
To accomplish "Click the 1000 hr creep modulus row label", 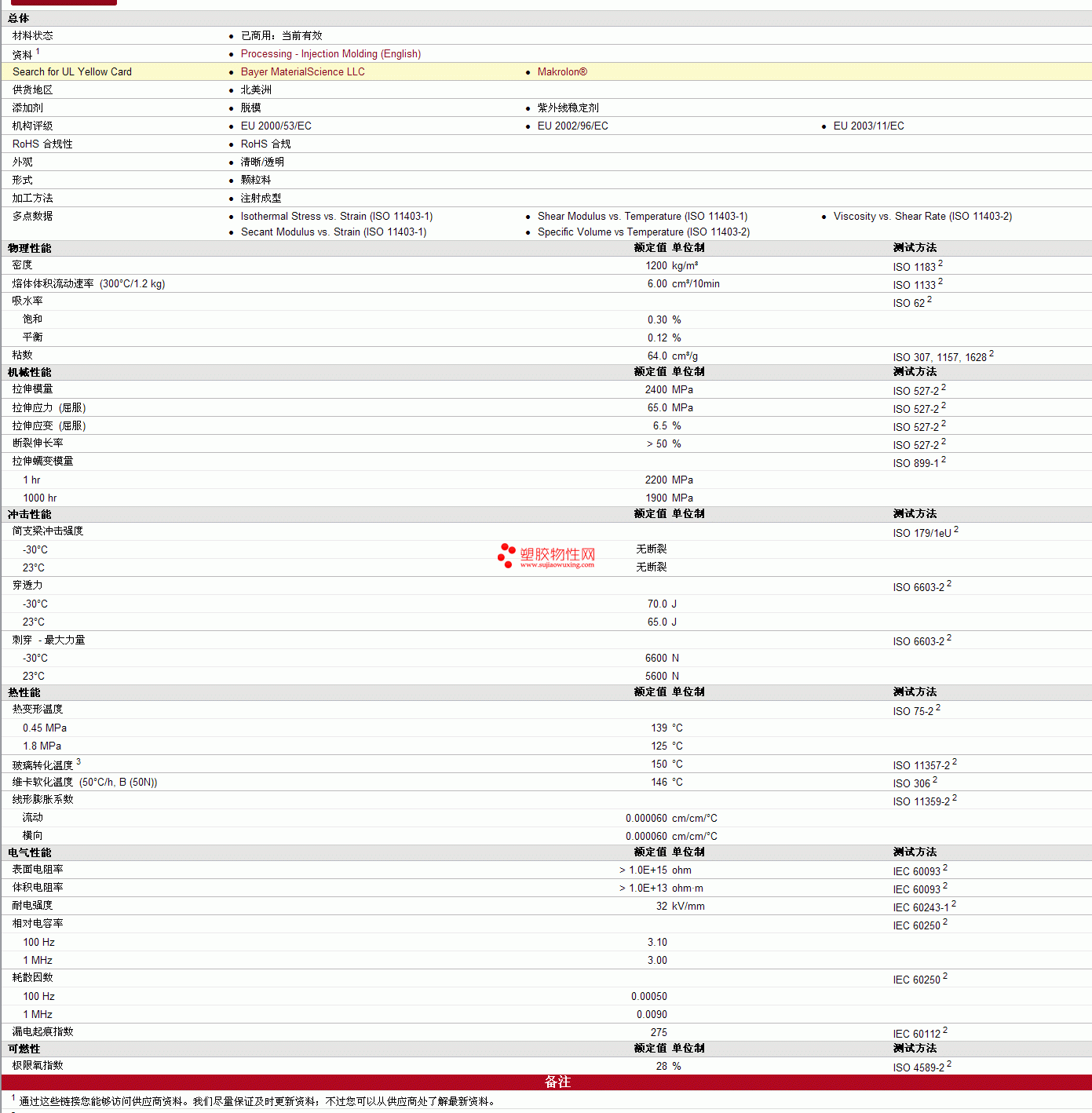I will coord(40,498).
